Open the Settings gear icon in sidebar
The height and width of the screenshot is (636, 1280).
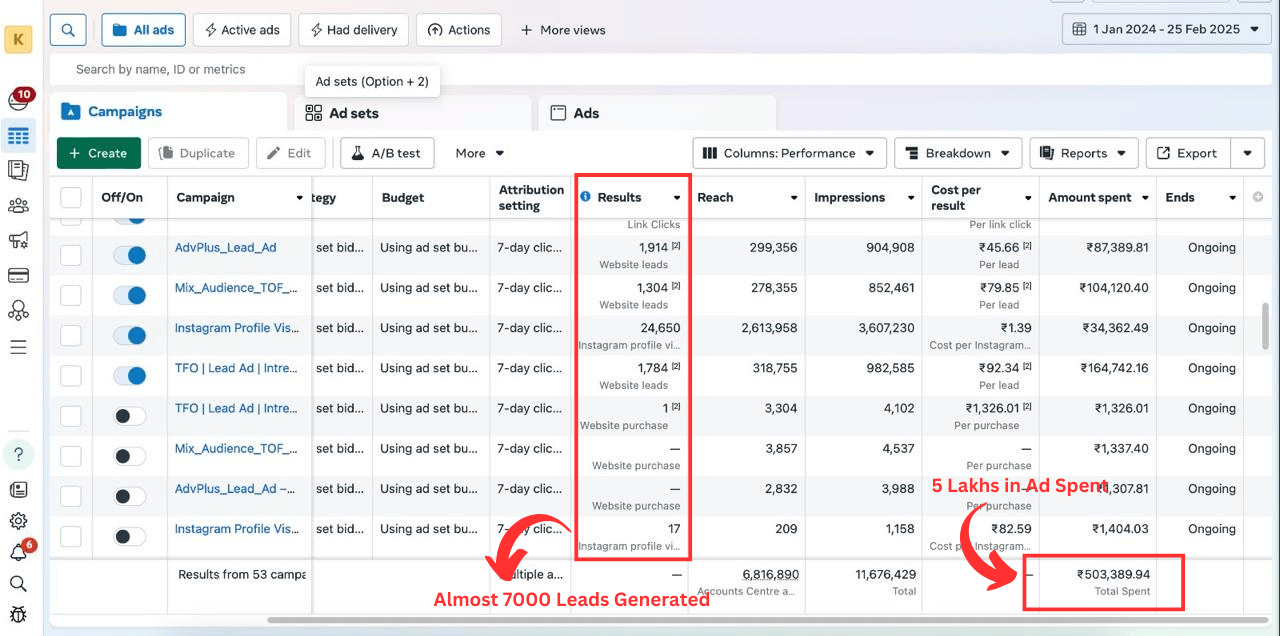coord(18,521)
